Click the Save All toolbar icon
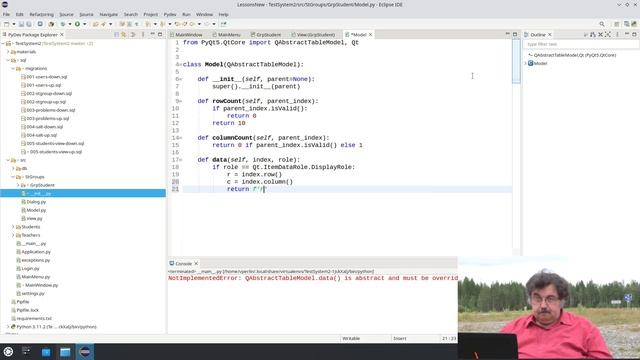 tap(29, 24)
